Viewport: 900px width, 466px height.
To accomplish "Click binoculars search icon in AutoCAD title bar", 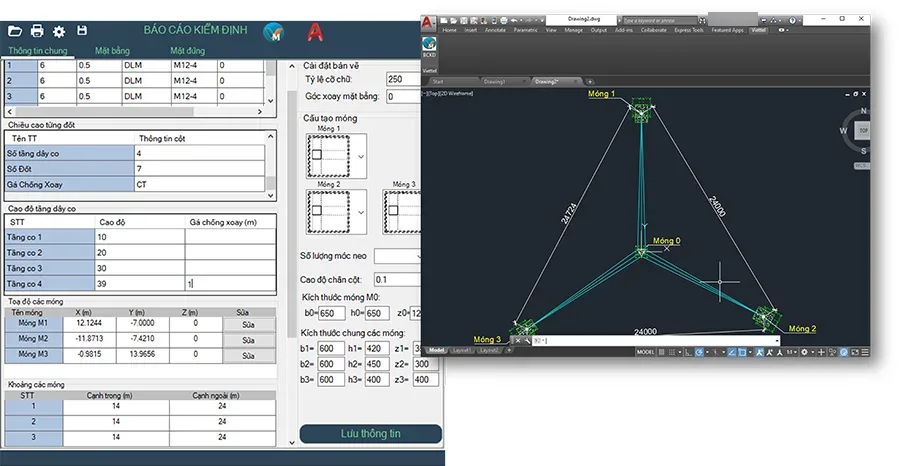I will click(702, 21).
